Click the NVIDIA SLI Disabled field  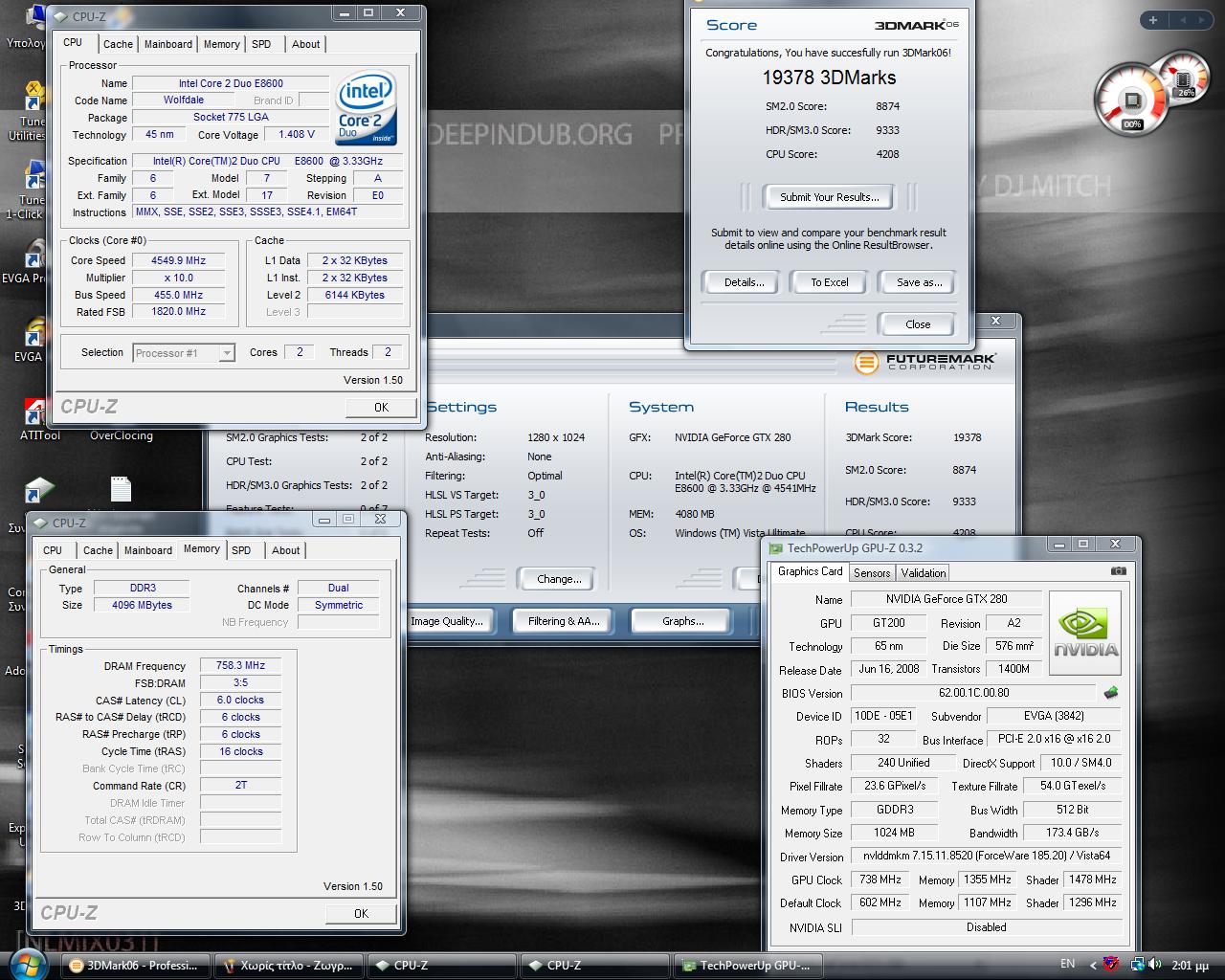(x=986, y=927)
